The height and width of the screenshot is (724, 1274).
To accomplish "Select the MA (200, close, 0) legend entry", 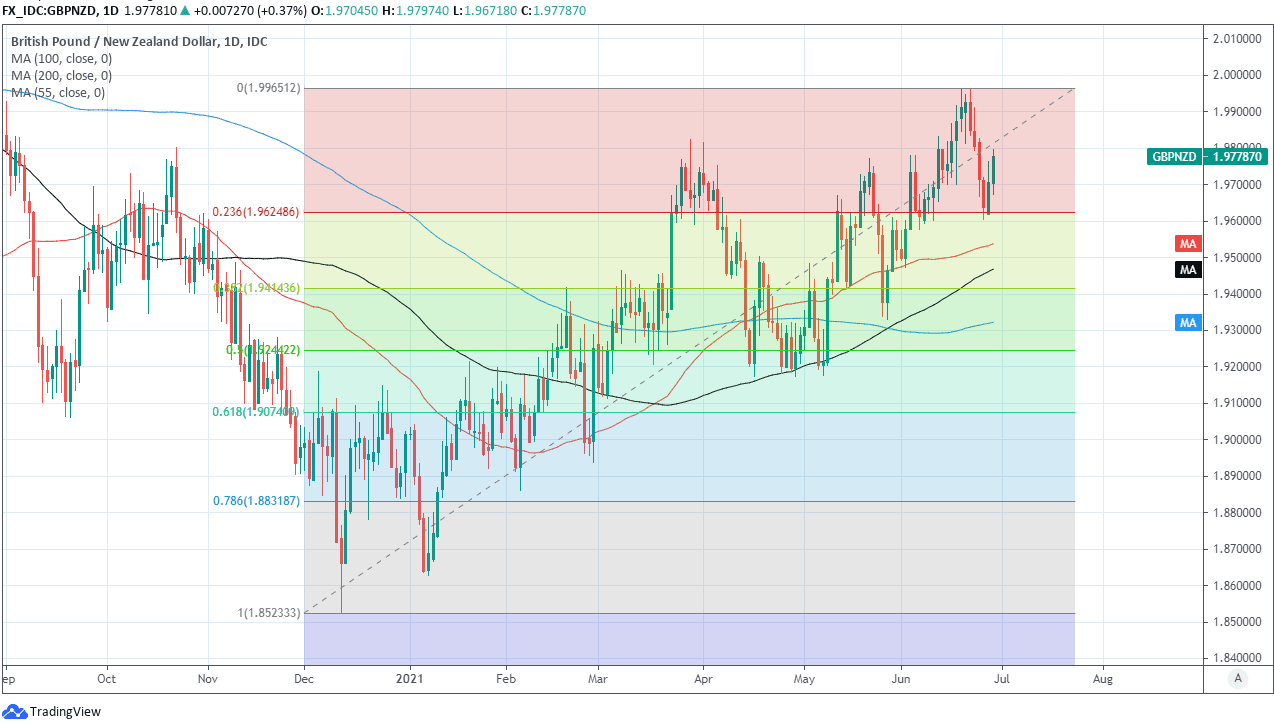I will 61,76.
